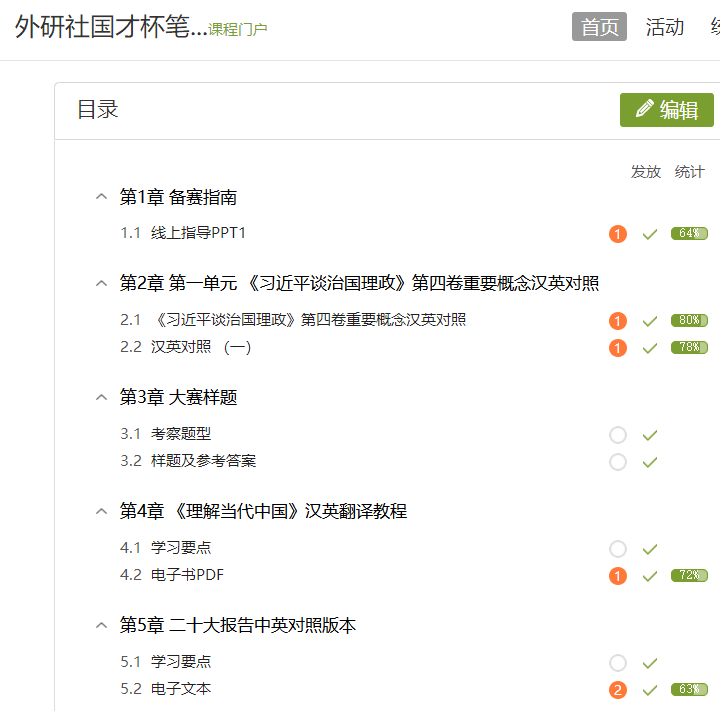The width and height of the screenshot is (720, 711).
Task: Collapse 第1章 备赛指南 chapter
Action: pos(100,197)
